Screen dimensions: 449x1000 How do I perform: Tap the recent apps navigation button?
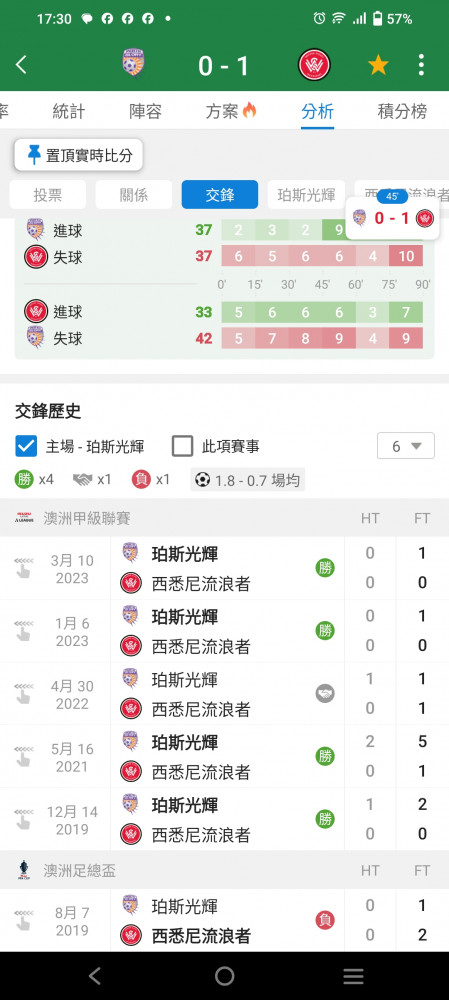pyautogui.click(x=353, y=976)
